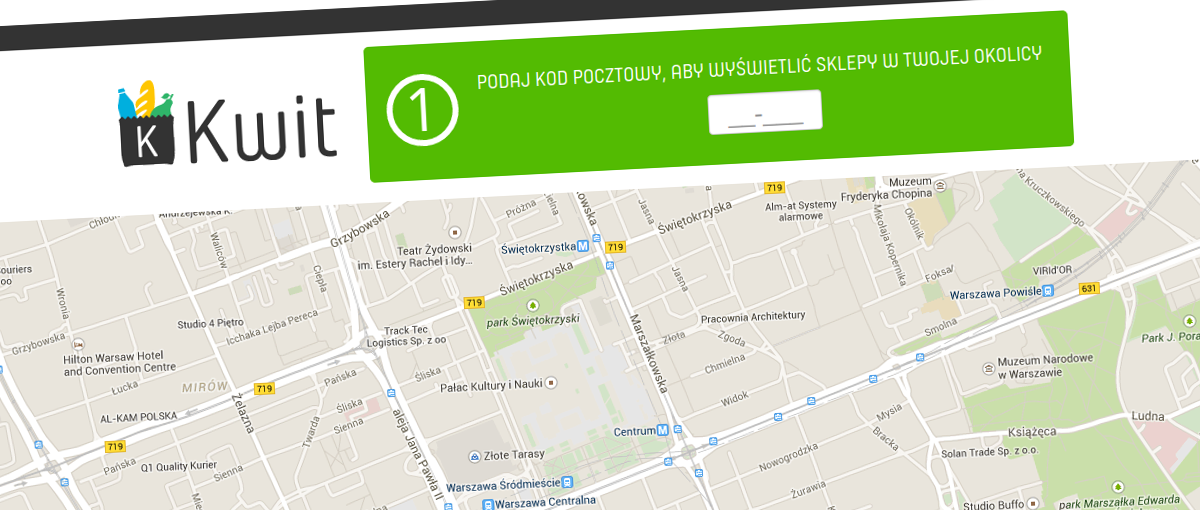Click the Q1 Quality Kurier label
The height and width of the screenshot is (510, 1200).
click(177, 466)
